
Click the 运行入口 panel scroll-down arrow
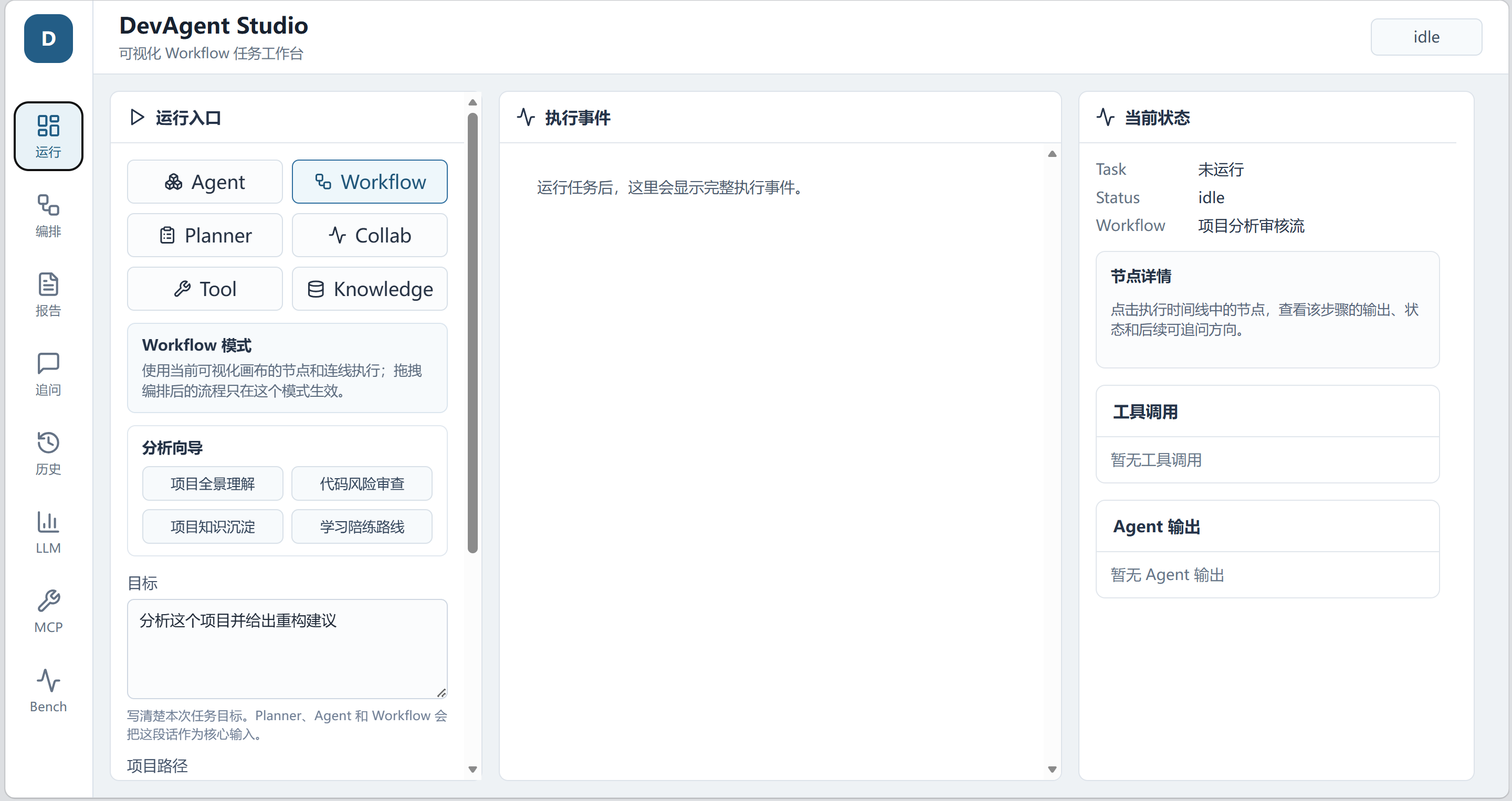(x=472, y=769)
